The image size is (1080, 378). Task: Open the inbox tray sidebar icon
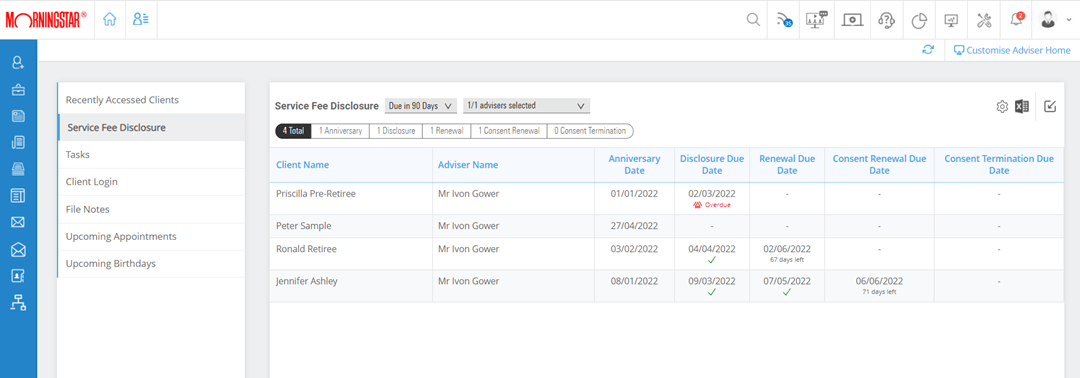point(18,169)
